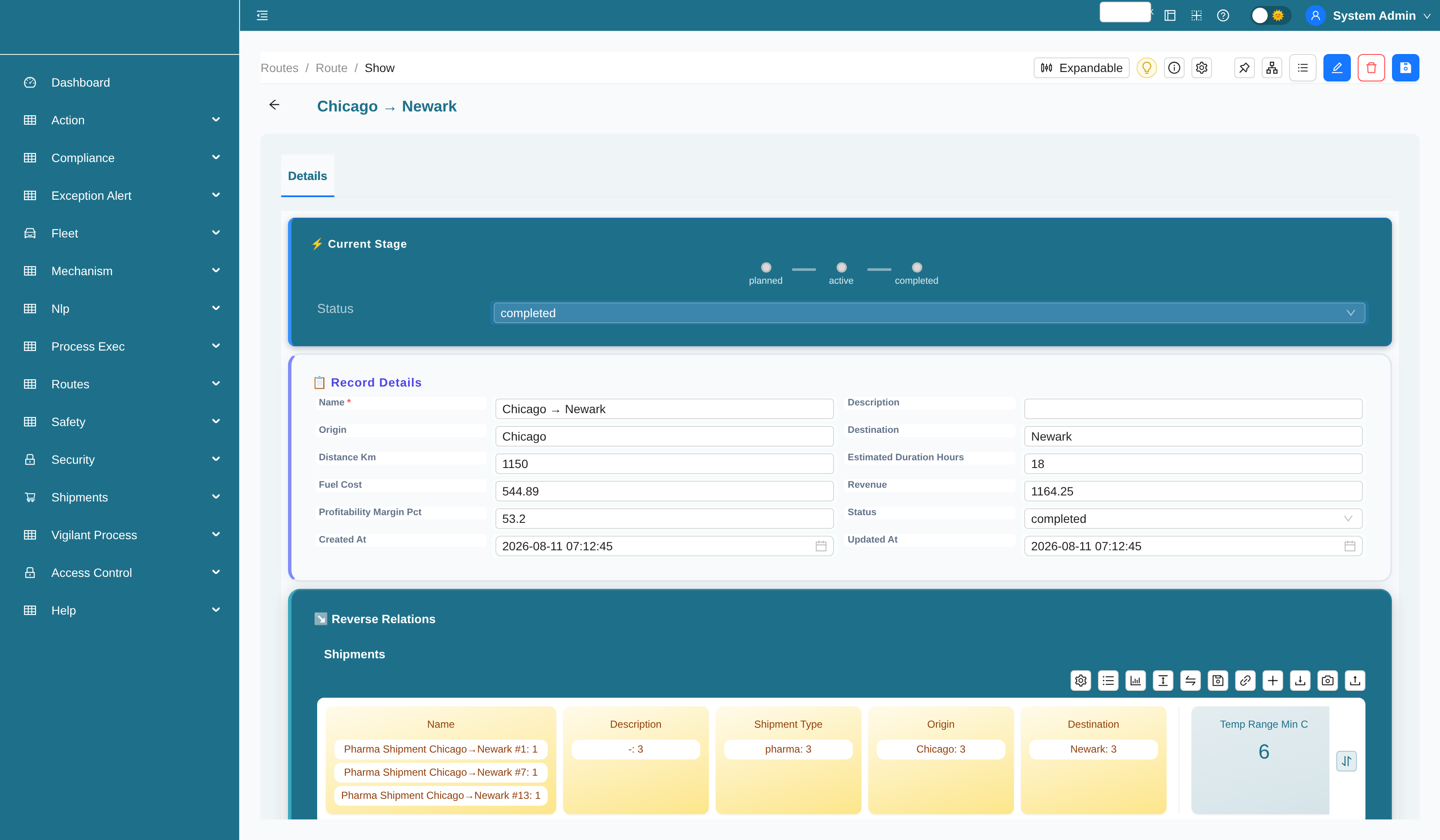Screen dimensions: 1440x840
Task: Click the pin icon
Action: click(x=1244, y=68)
